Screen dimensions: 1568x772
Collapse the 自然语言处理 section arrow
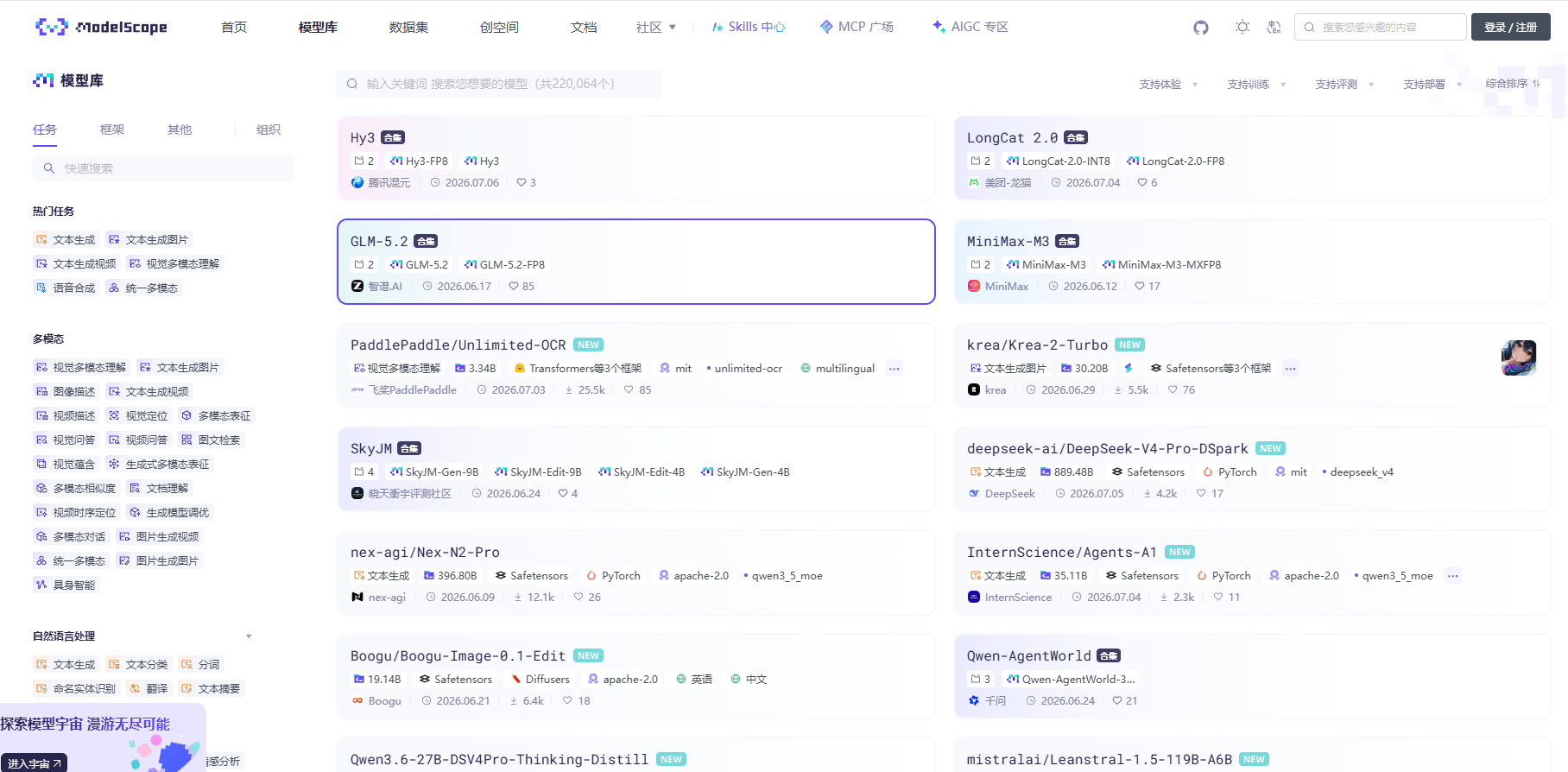point(249,637)
